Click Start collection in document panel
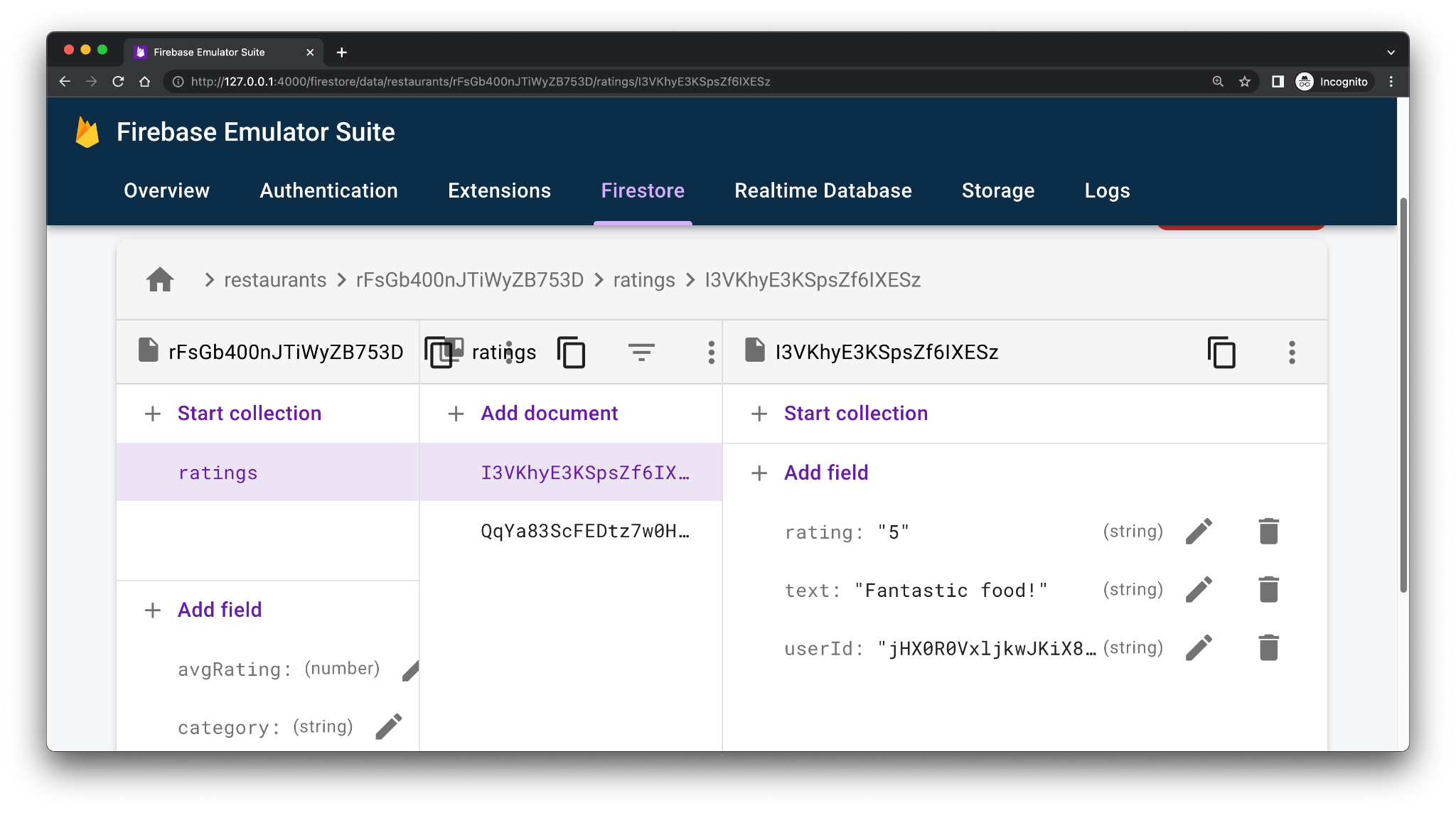 point(855,412)
